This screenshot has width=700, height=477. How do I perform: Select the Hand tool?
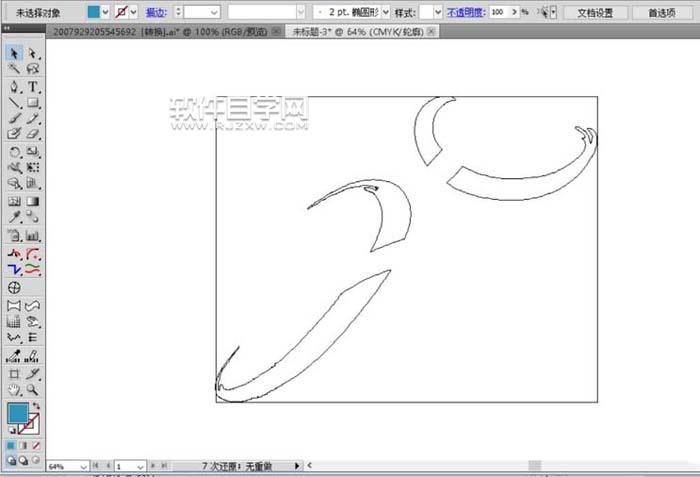pyautogui.click(x=14, y=390)
